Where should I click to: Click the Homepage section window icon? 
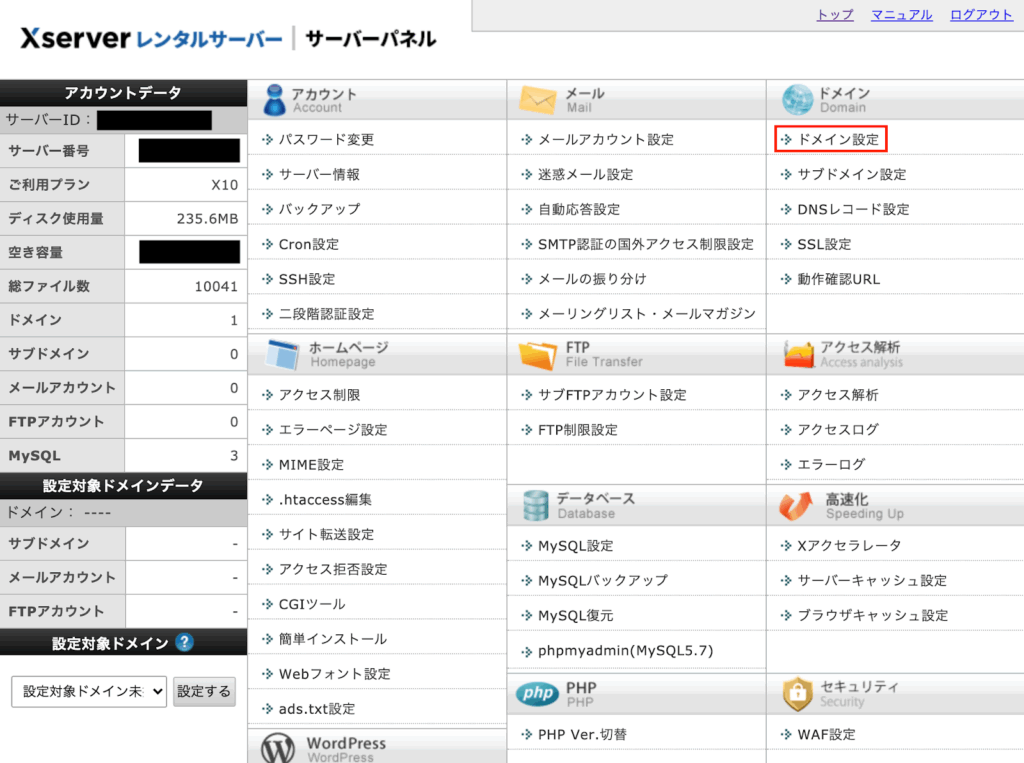coord(281,354)
